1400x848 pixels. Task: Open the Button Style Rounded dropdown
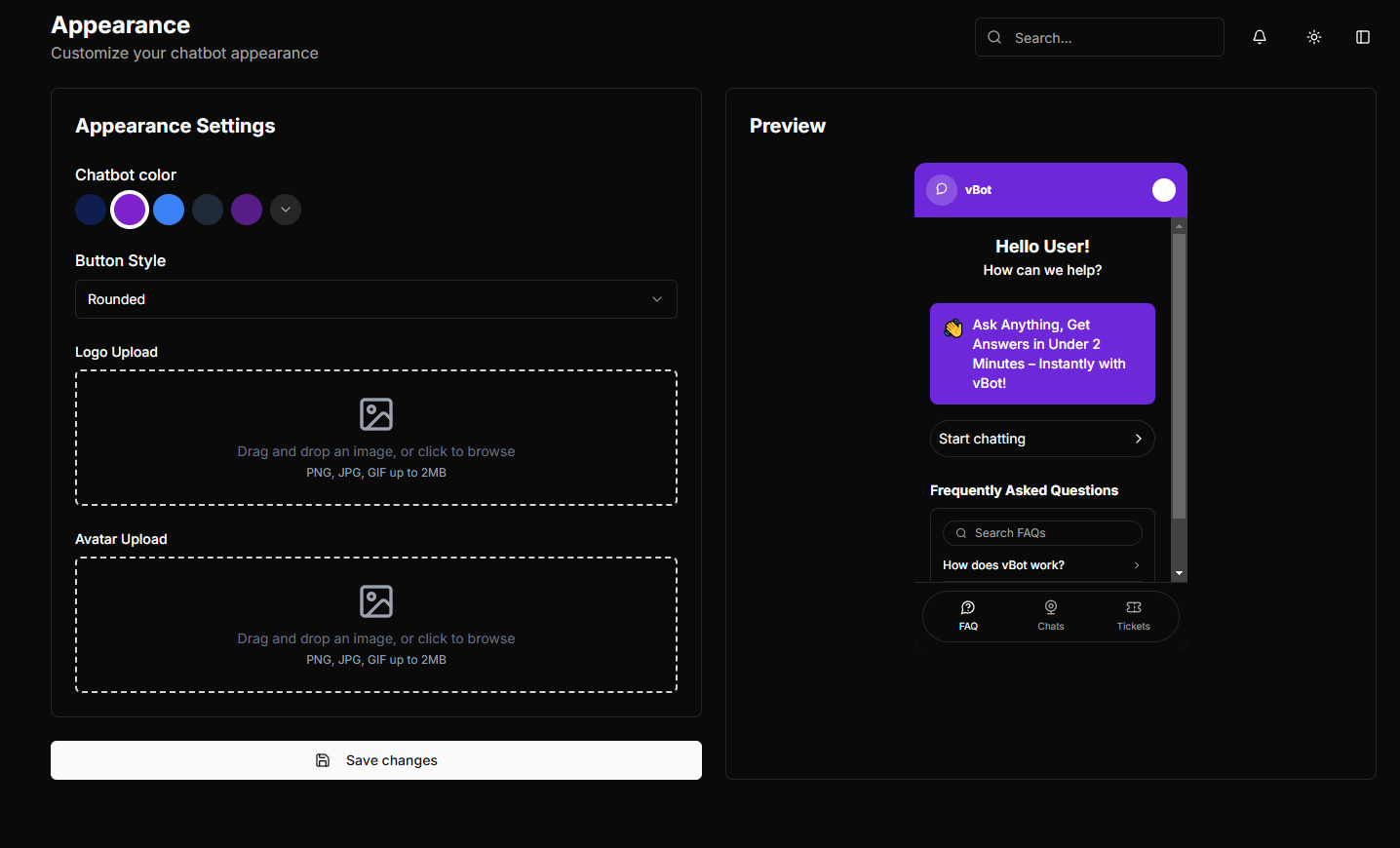[376, 299]
